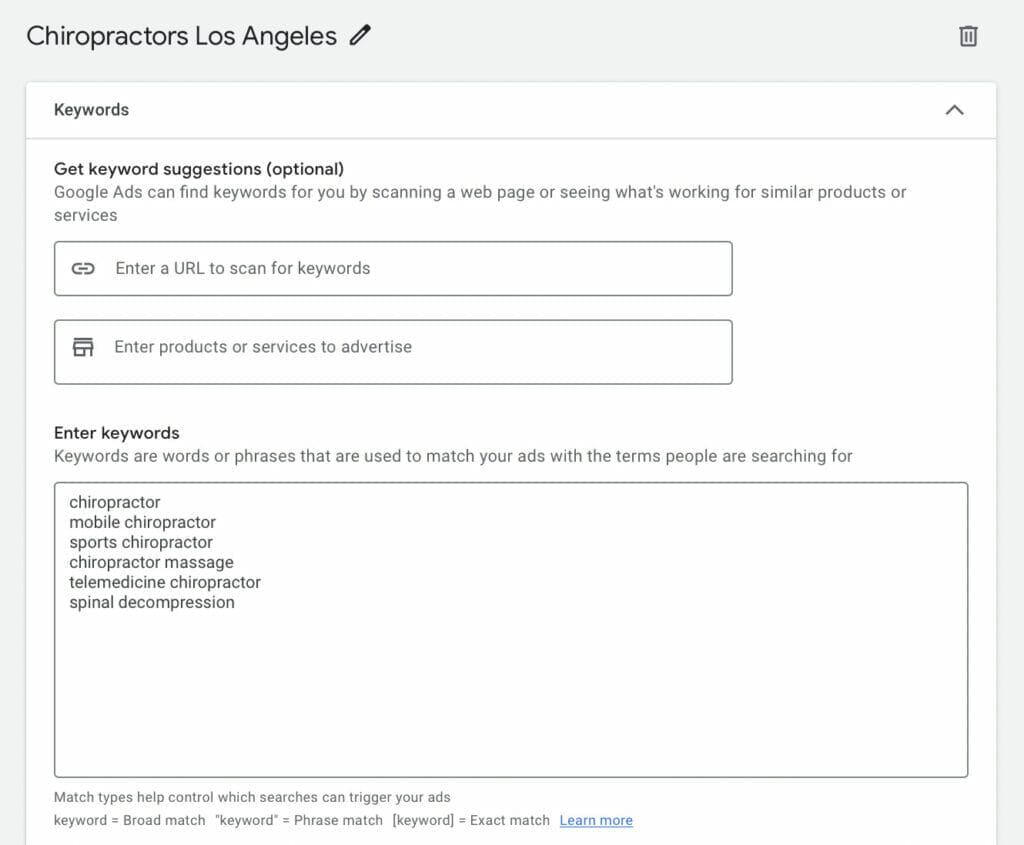Click the storefront icon in the products field
Viewport: 1024px width, 845px height.
pyautogui.click(x=83, y=347)
